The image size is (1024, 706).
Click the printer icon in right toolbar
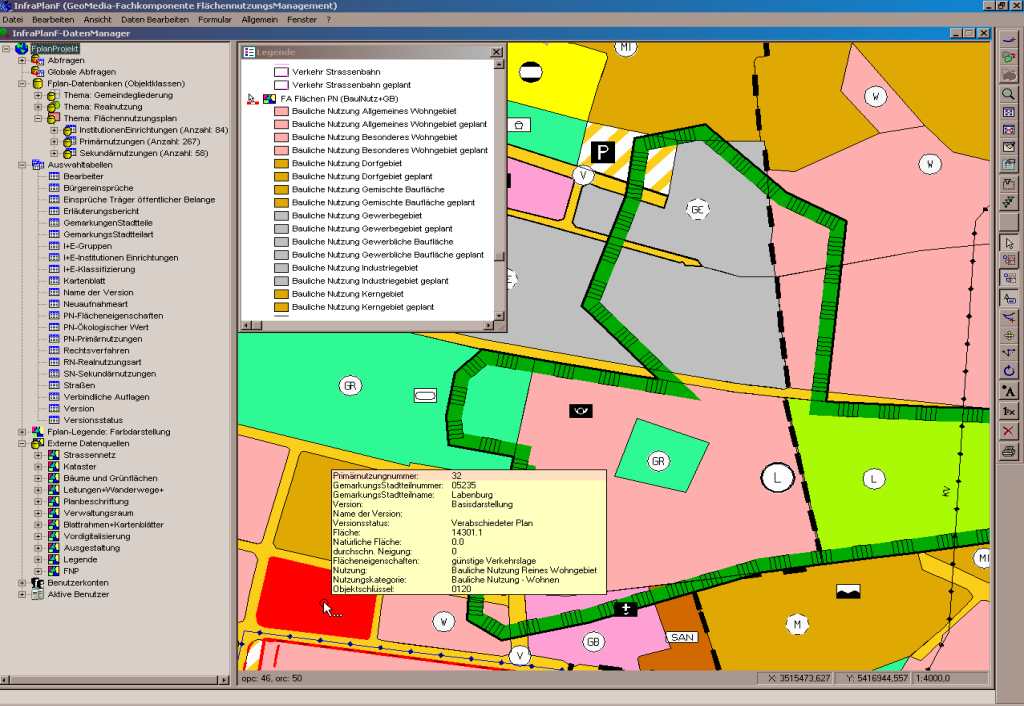(x=1008, y=451)
